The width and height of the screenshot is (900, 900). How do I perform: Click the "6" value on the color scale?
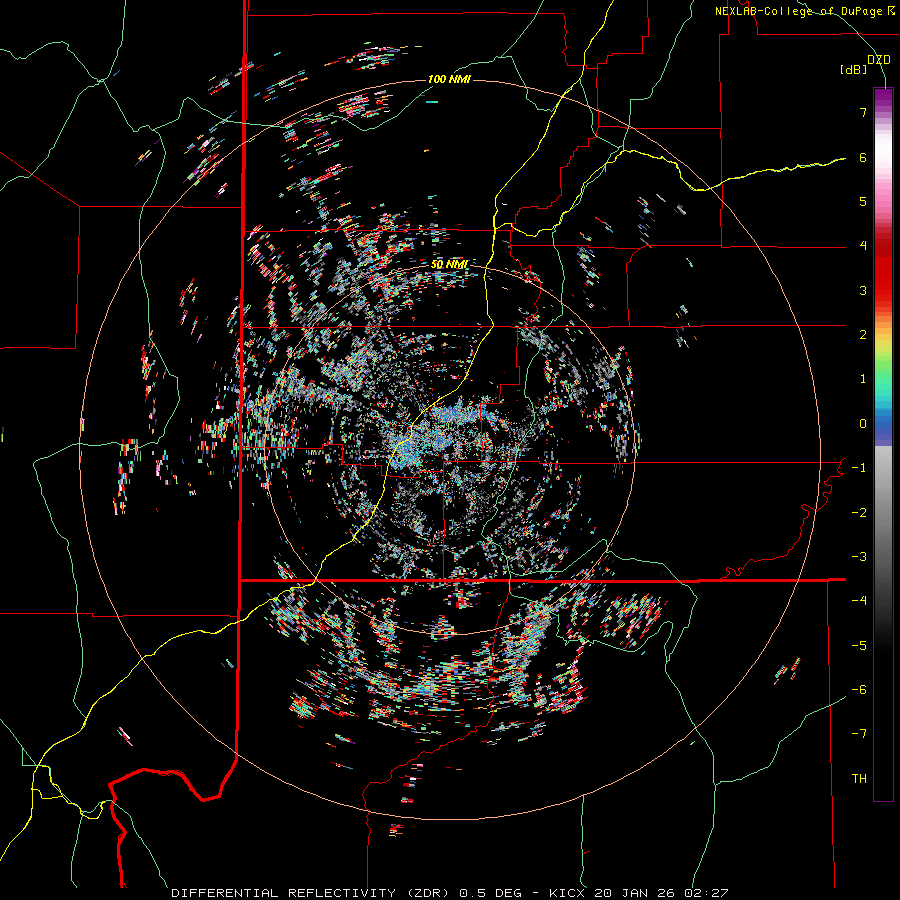click(863, 157)
